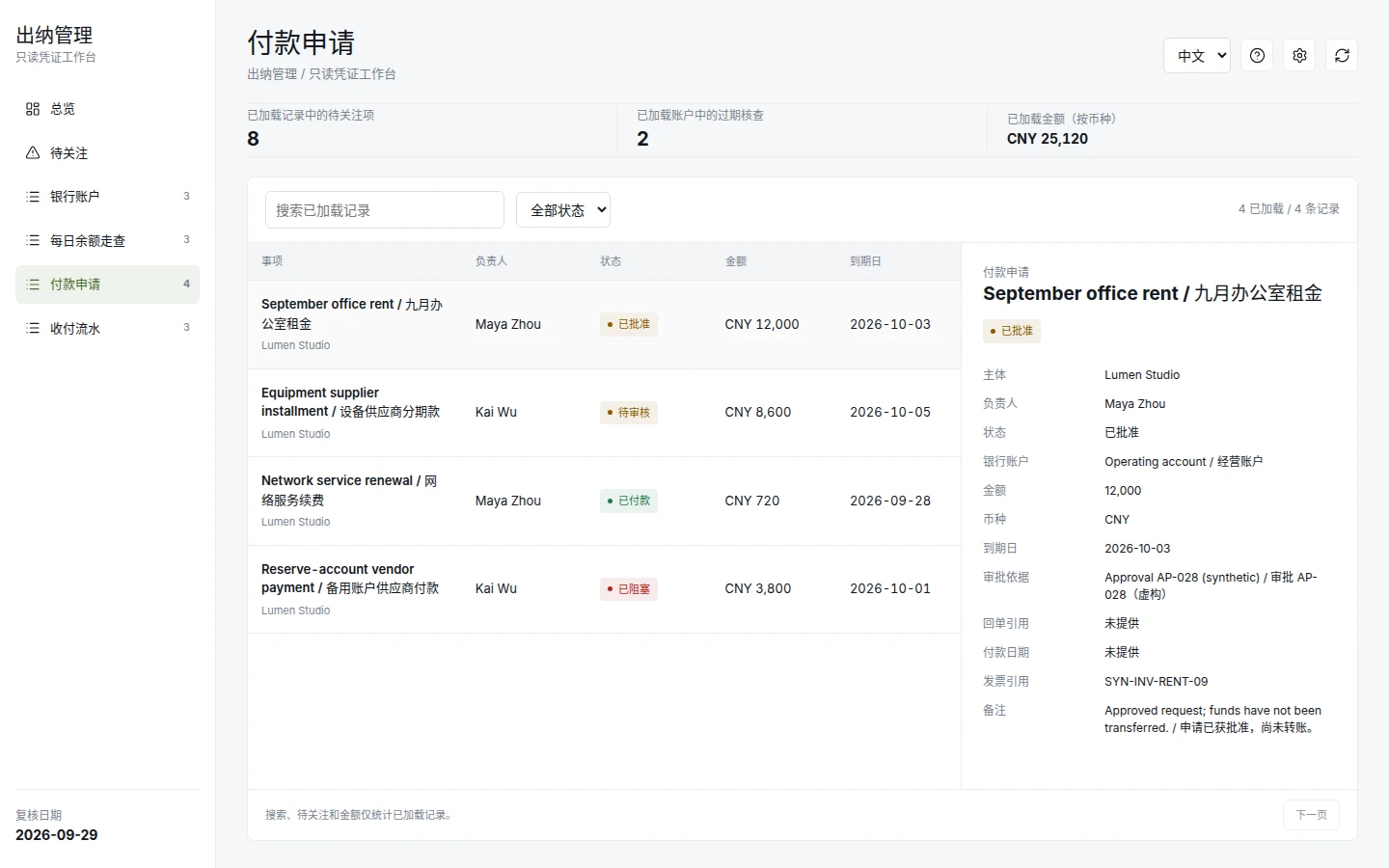The width and height of the screenshot is (1389, 868).
Task: Select the Equipment supplier installment row
Action: pos(605,413)
